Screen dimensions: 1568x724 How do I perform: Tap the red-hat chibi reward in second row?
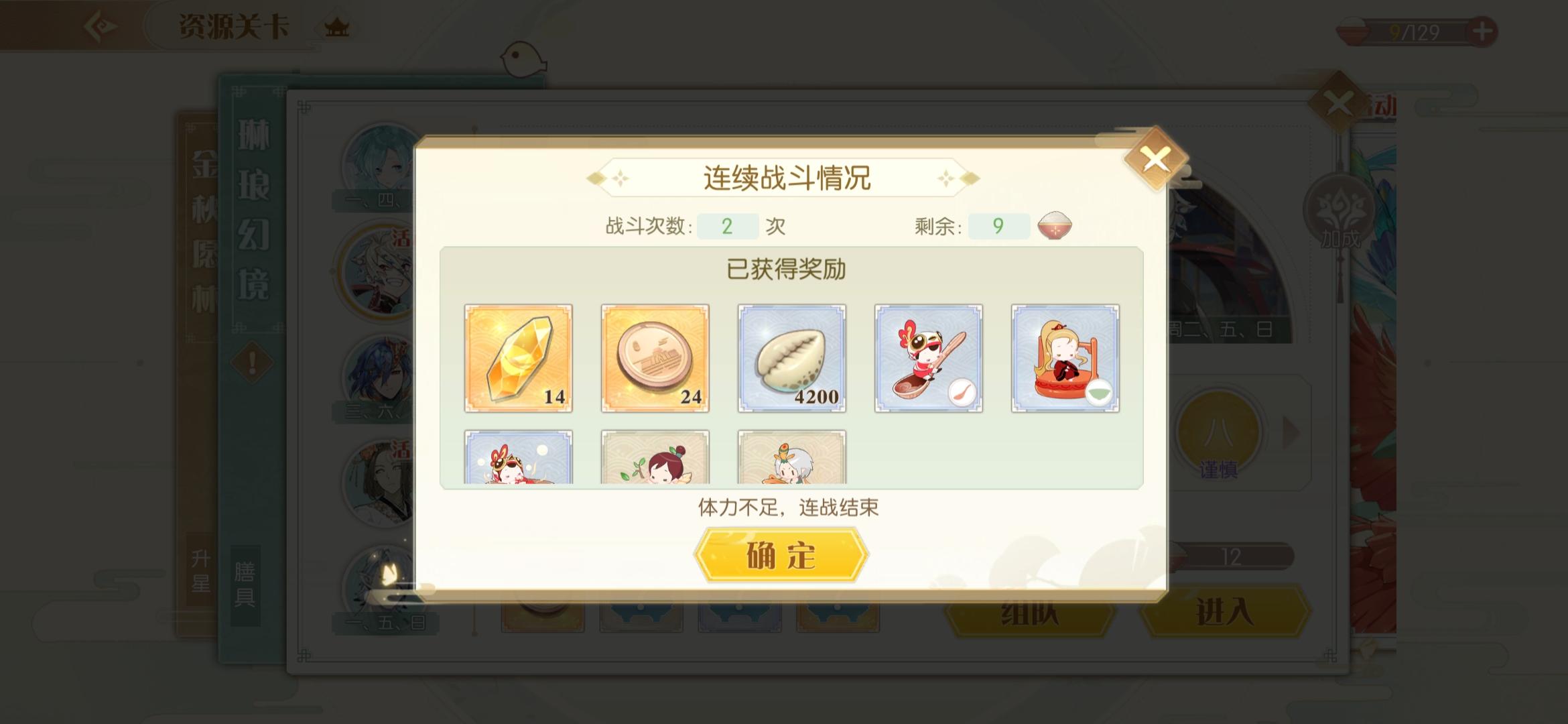[x=519, y=457]
